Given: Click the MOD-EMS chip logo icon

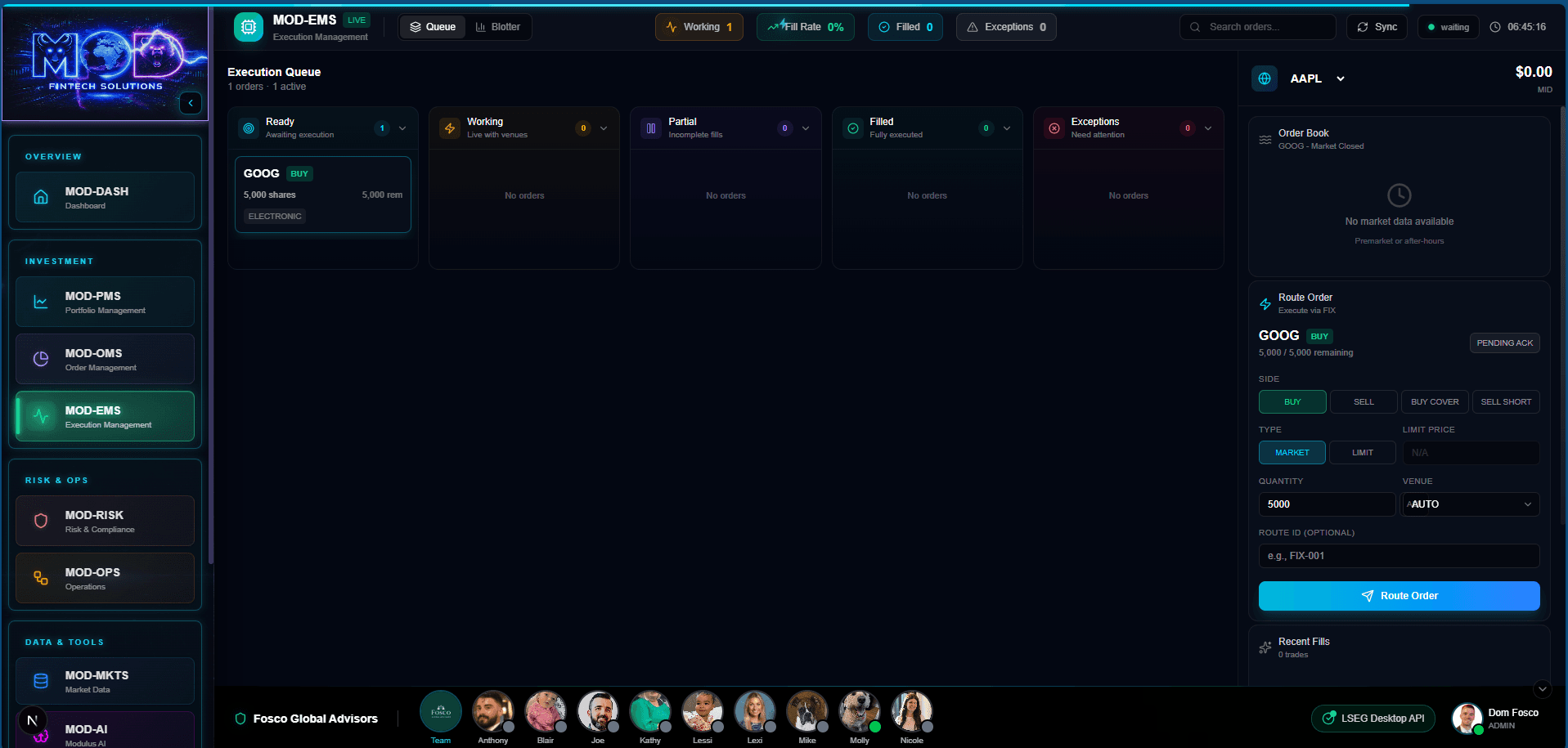Looking at the screenshot, I should (249, 27).
